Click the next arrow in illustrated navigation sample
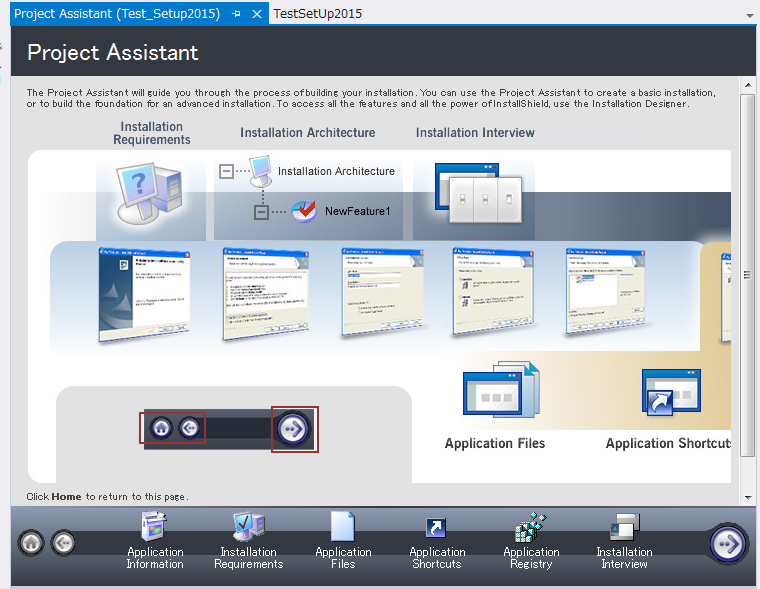This screenshot has height=589, width=760. tap(293, 429)
